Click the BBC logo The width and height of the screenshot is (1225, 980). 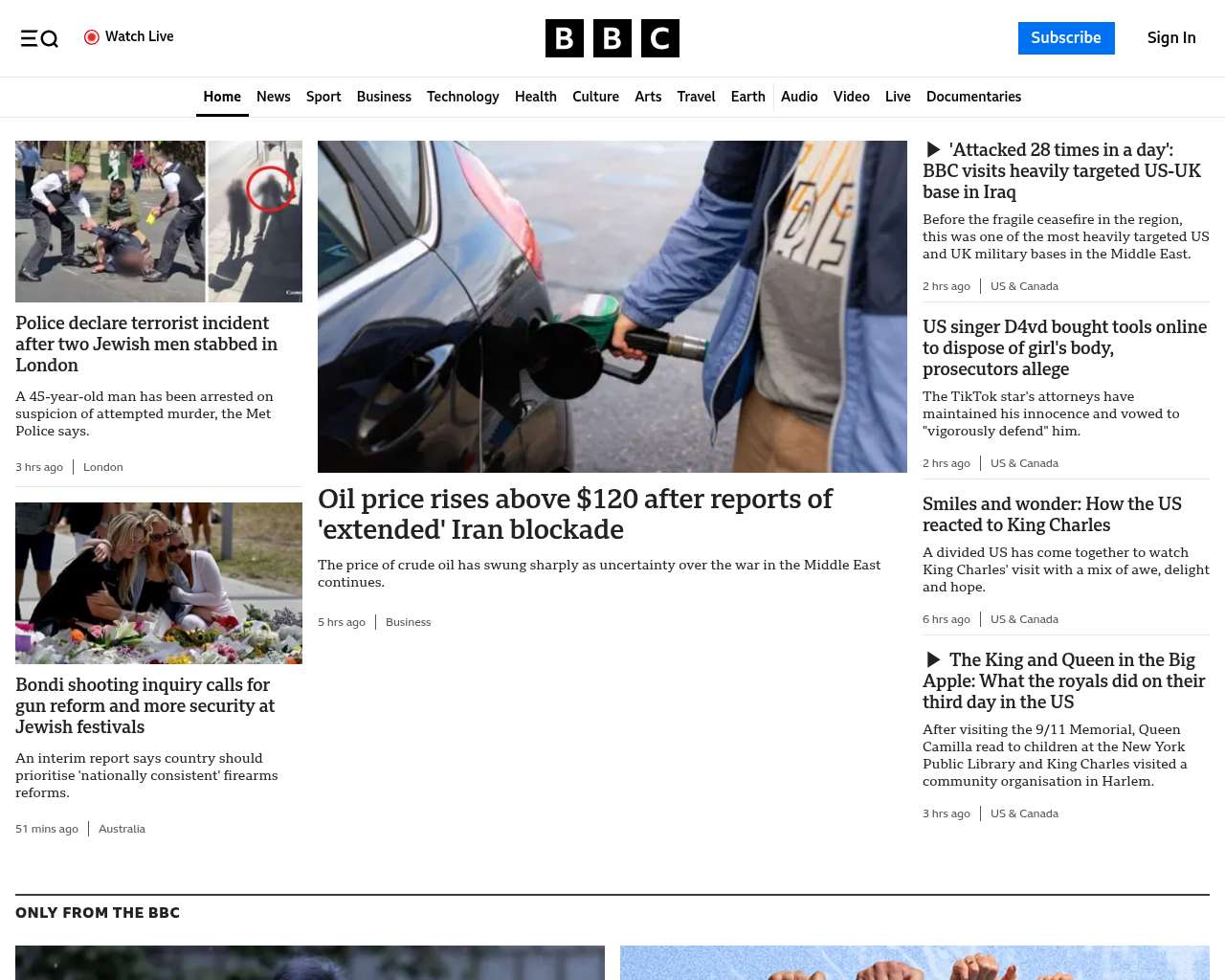click(x=612, y=38)
